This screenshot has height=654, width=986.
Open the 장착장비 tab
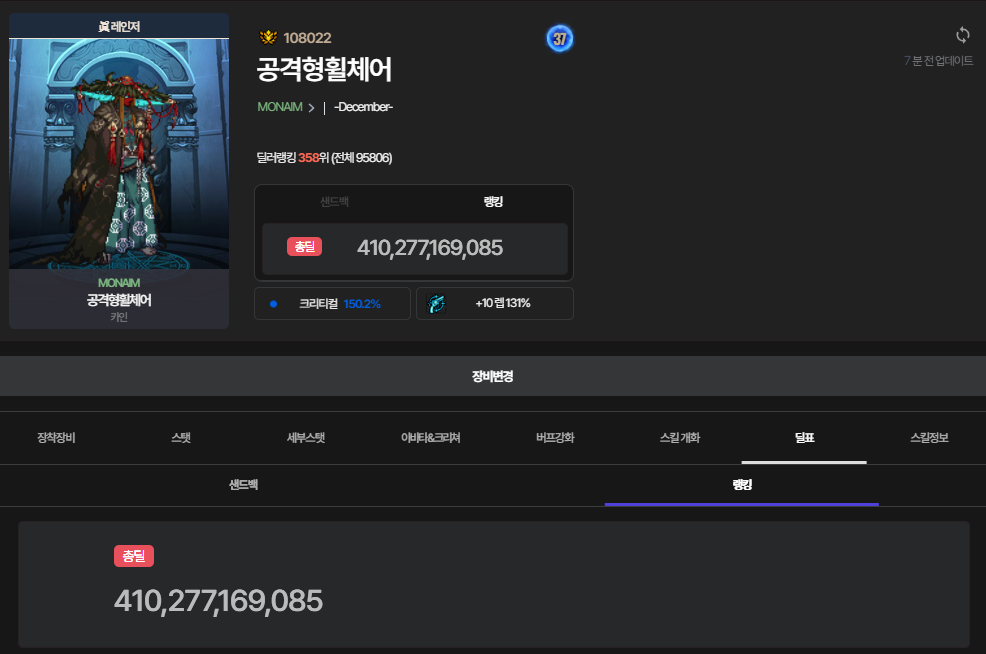point(56,438)
